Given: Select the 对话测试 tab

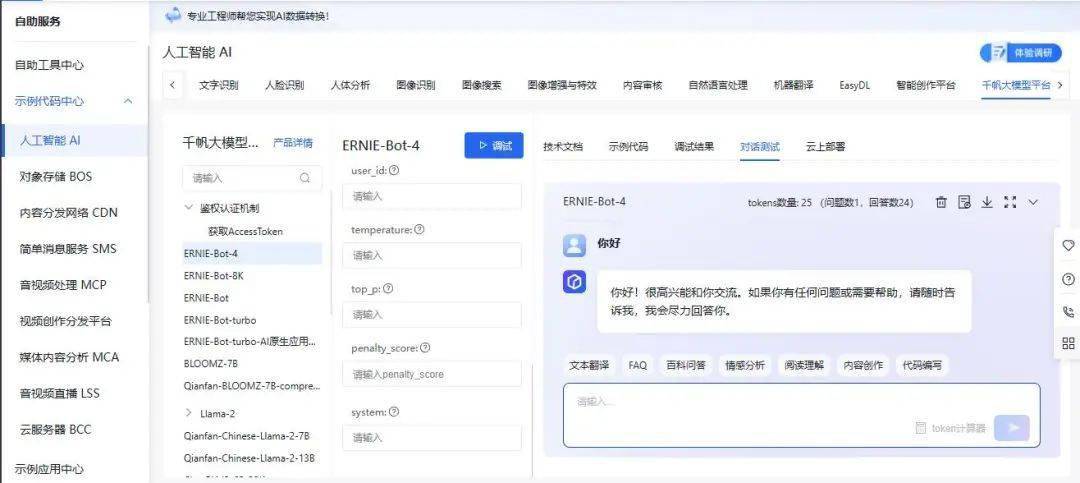Looking at the screenshot, I should [x=760, y=147].
